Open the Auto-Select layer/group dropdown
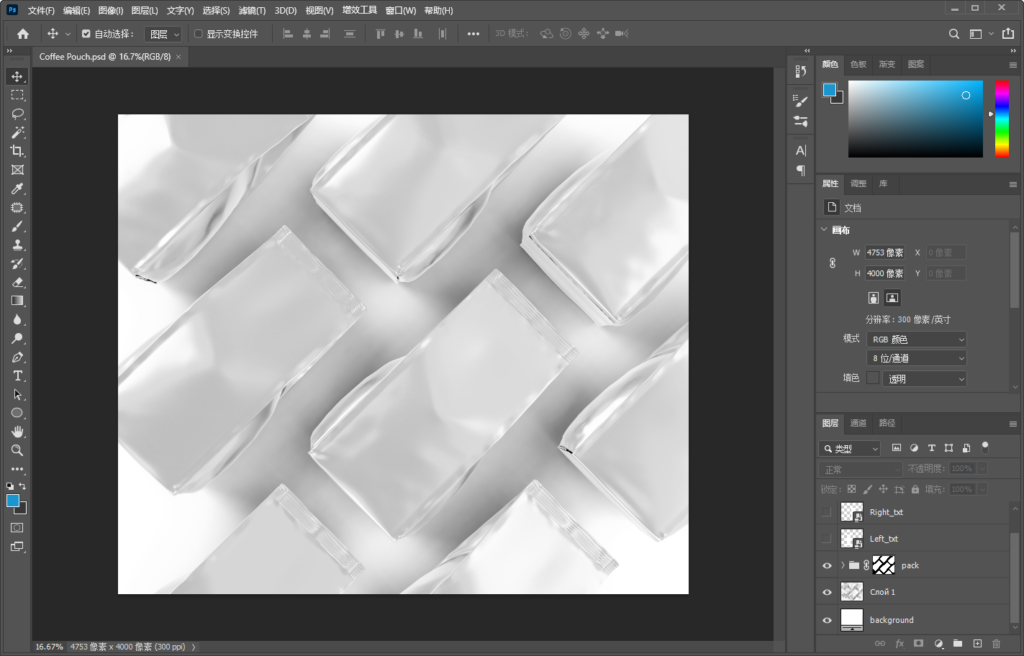This screenshot has height=656, width=1024. coord(163,34)
